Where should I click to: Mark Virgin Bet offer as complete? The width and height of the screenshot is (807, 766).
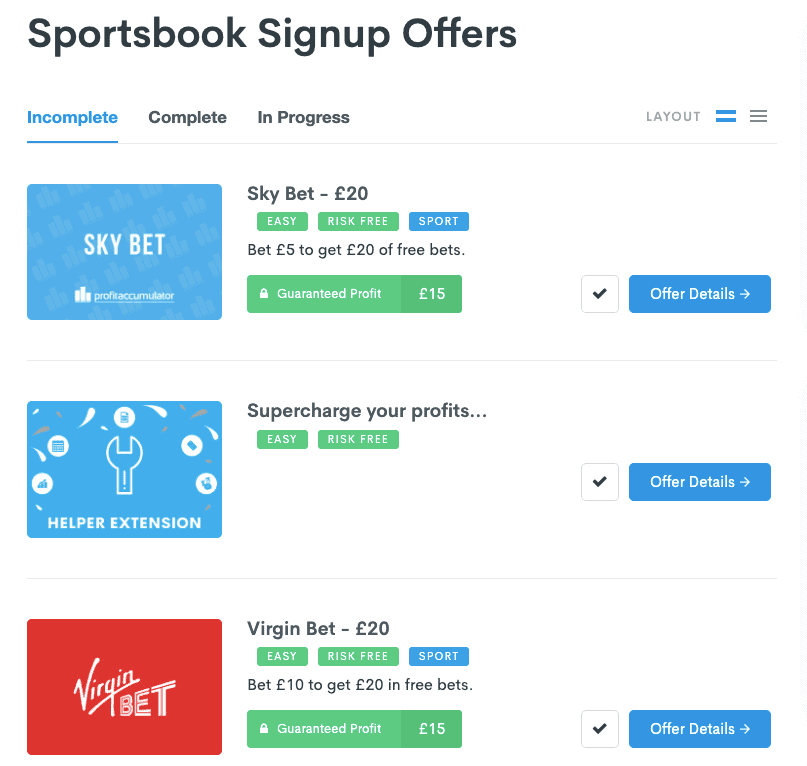coord(600,729)
